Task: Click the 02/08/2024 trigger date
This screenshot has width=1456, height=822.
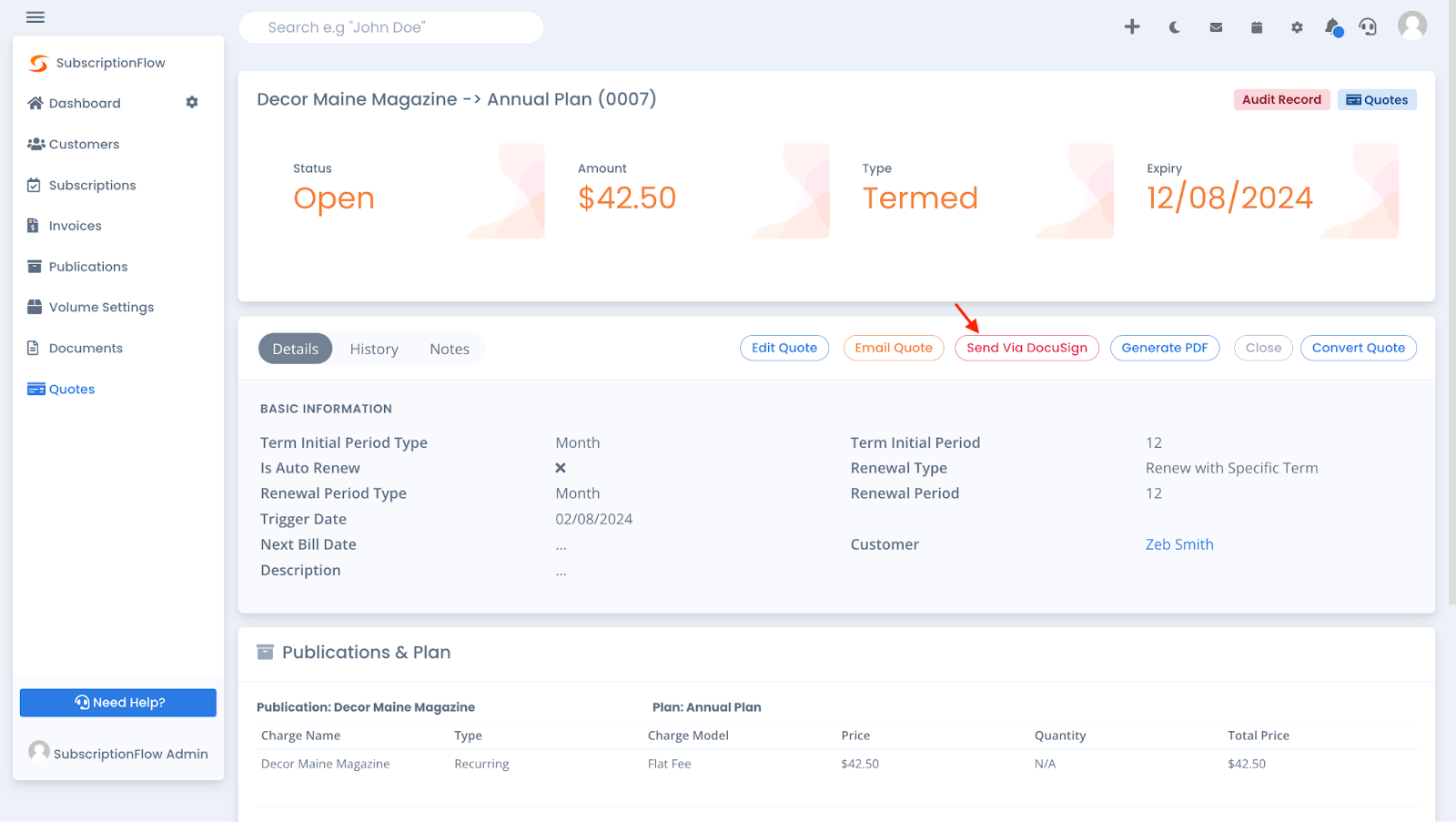Action: [x=594, y=519]
